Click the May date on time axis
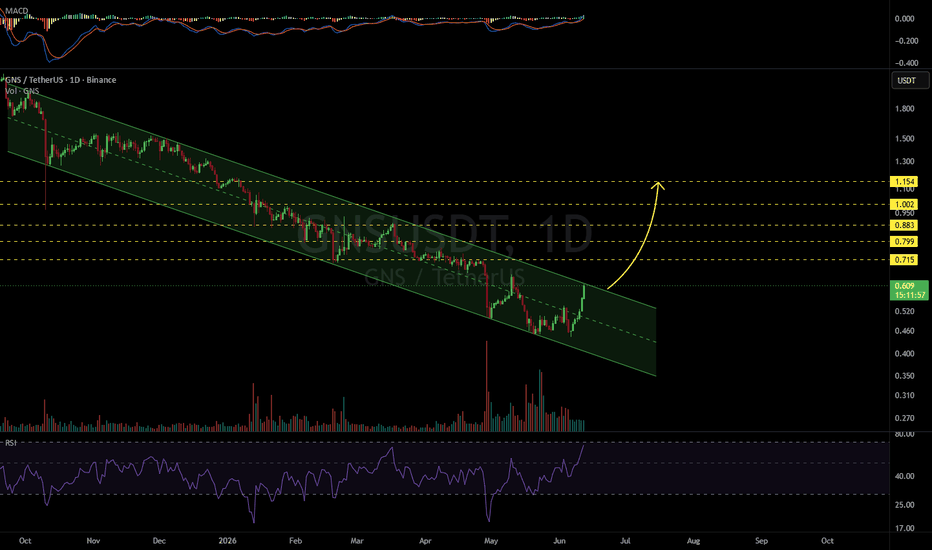 [491, 540]
